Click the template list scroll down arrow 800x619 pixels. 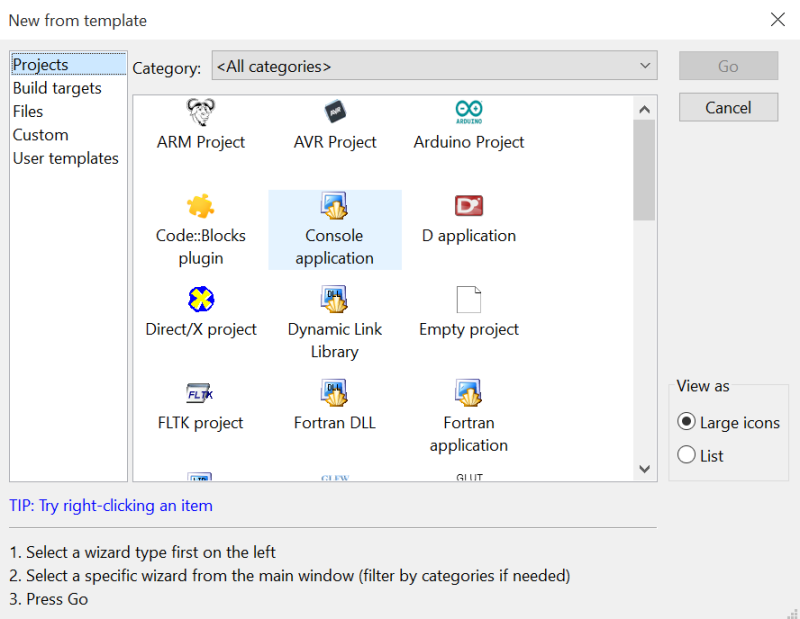coord(644,469)
